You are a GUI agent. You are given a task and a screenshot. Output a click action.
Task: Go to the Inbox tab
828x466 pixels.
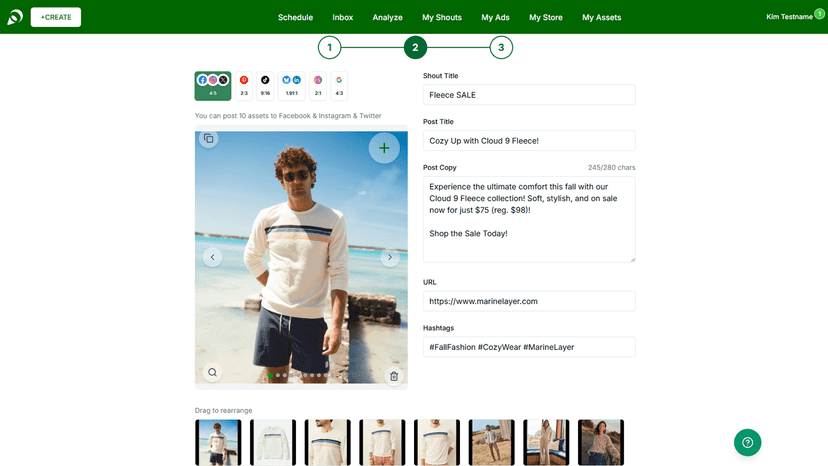(x=342, y=17)
